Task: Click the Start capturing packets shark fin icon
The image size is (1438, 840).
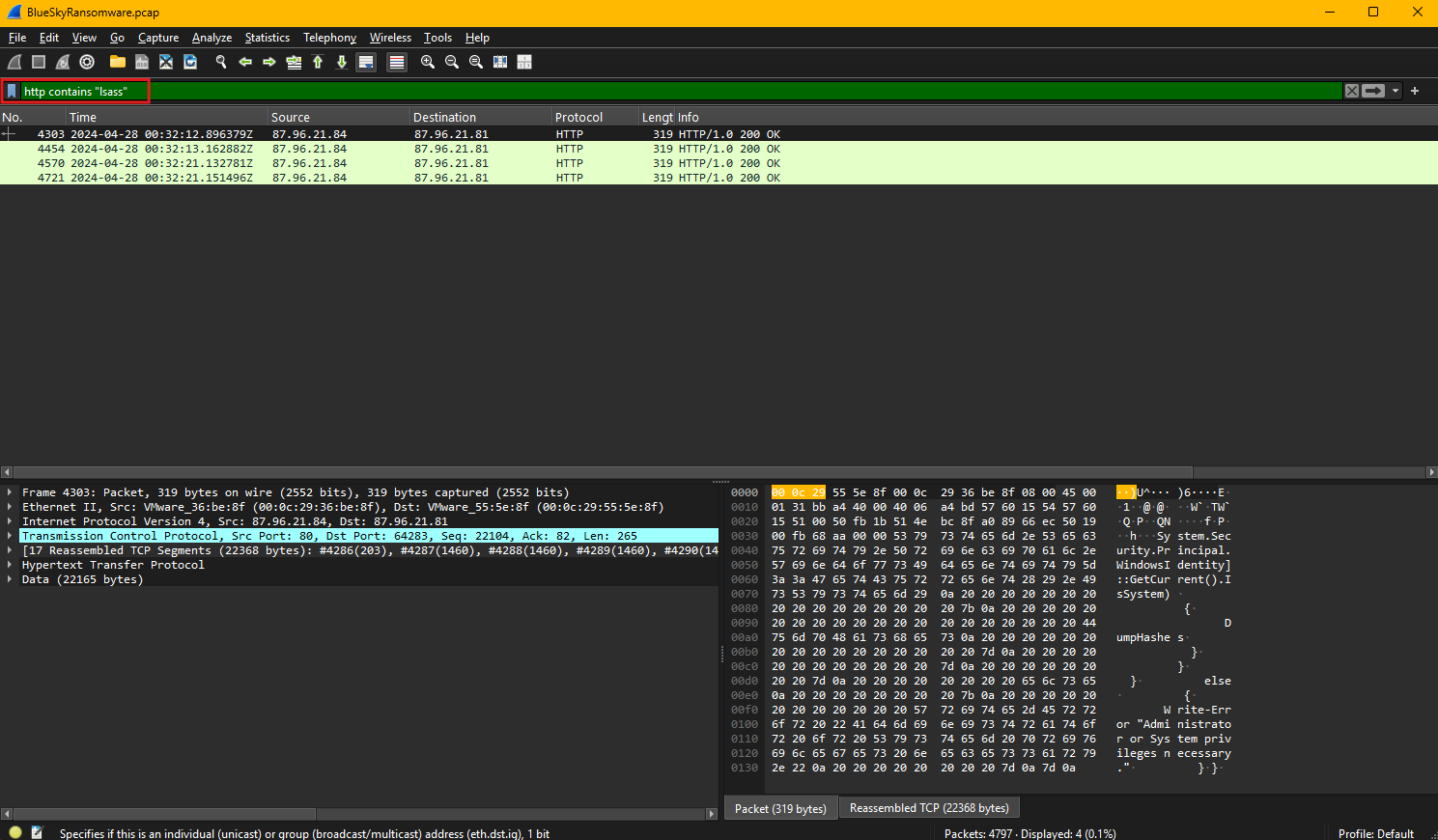Action: click(x=14, y=62)
